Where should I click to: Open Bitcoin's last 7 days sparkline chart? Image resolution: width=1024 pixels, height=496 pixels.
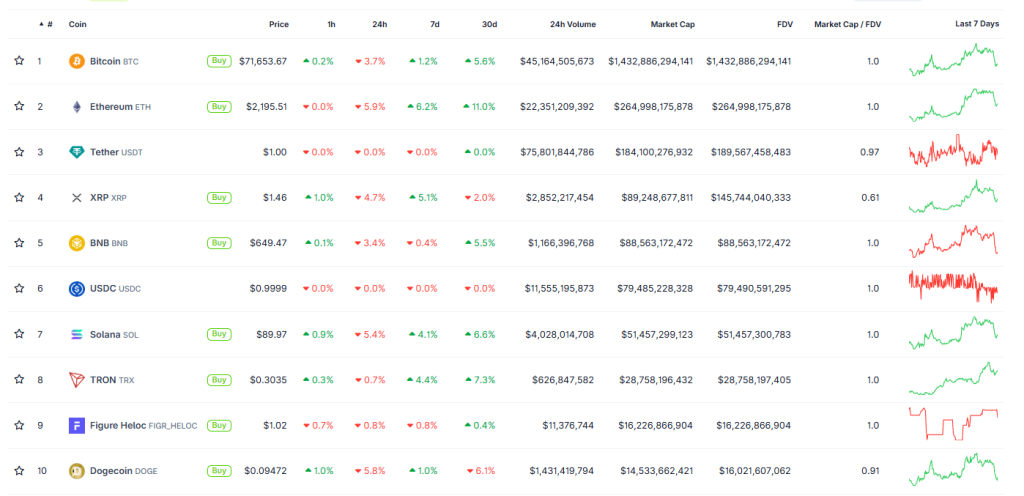click(953, 61)
